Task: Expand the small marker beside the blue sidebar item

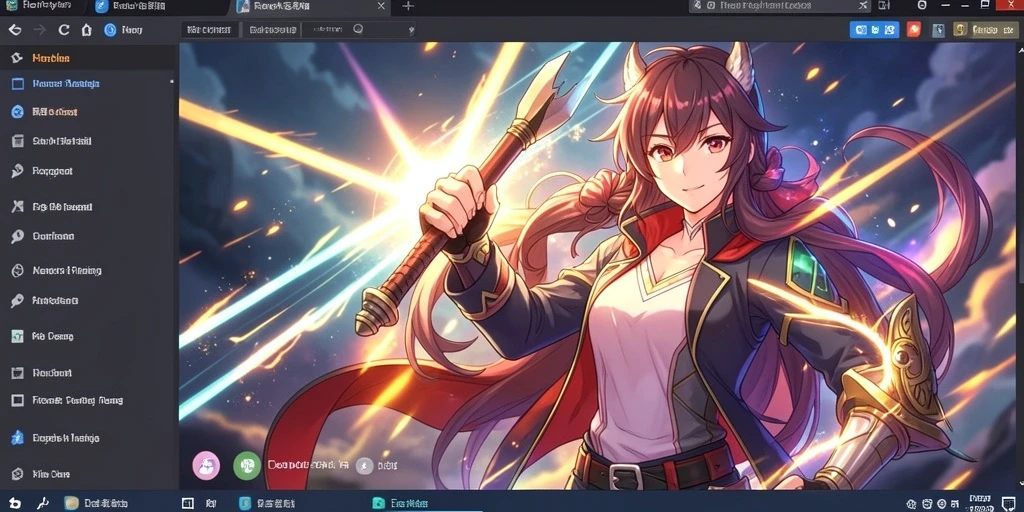Action: click(171, 82)
